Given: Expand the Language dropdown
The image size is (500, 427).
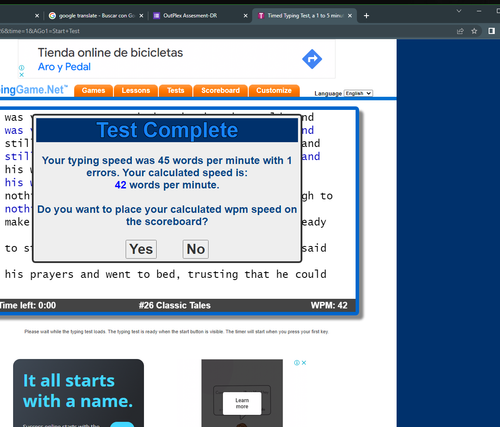Looking at the screenshot, I should pos(358,93).
